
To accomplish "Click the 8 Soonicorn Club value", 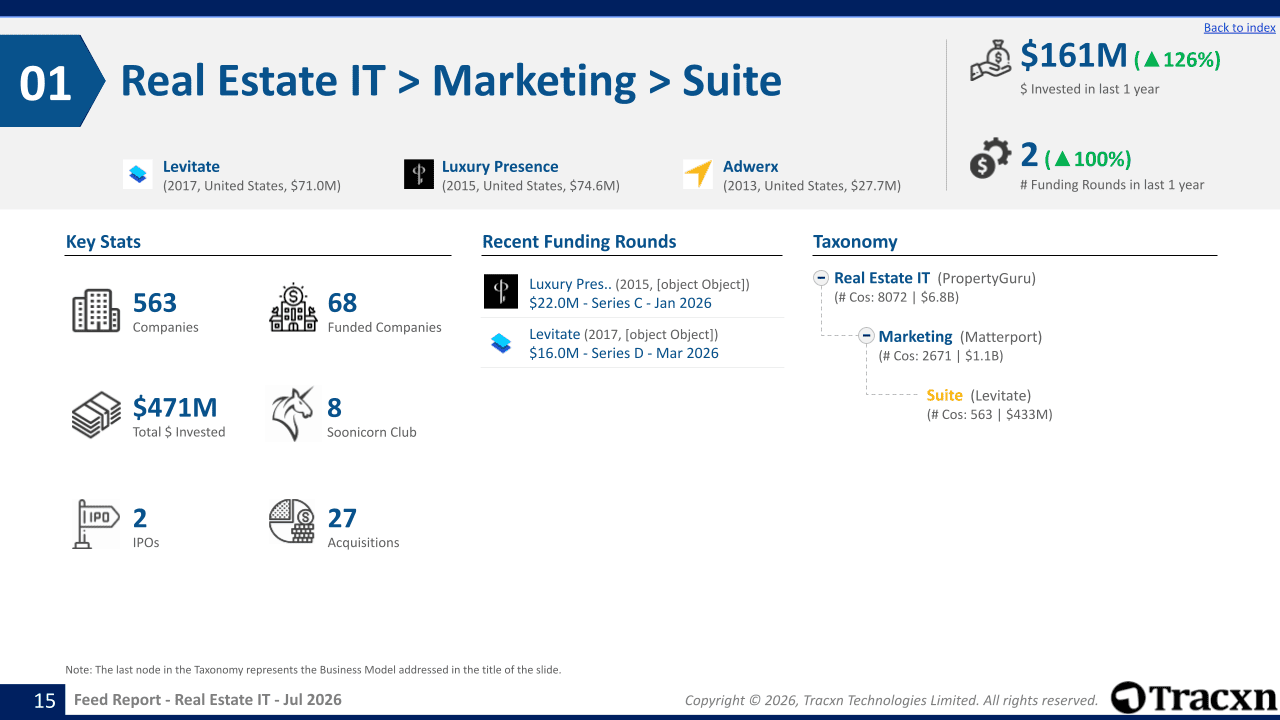I will [x=334, y=408].
